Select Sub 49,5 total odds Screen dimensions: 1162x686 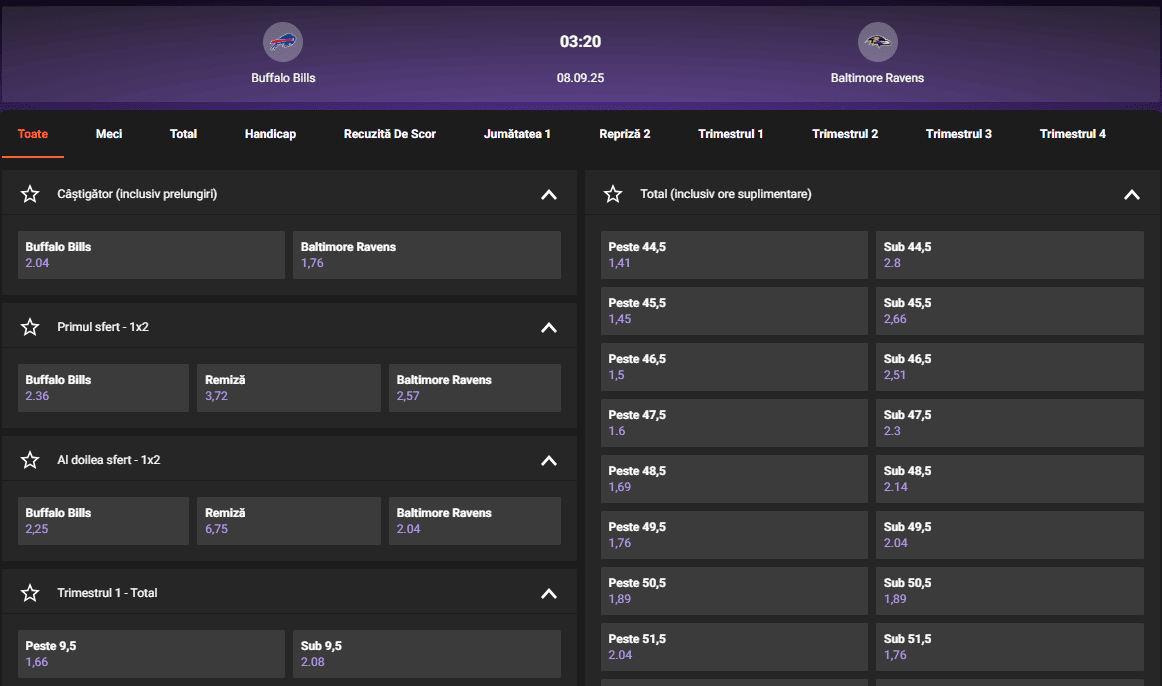click(x=1010, y=535)
